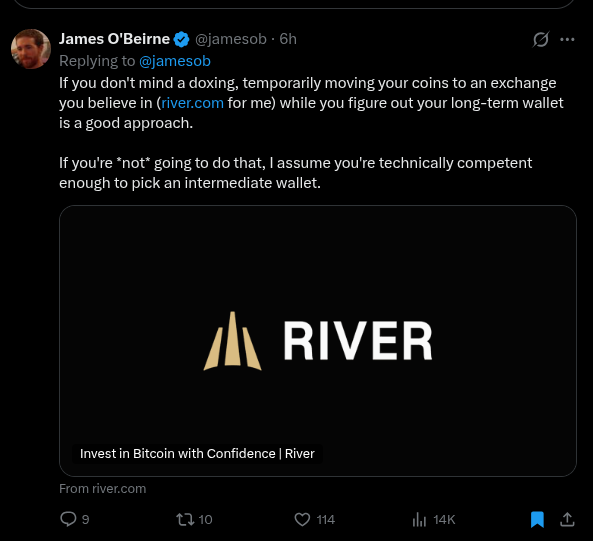593x541 pixels.
Task: Click the blue verified badge
Action: (182, 39)
